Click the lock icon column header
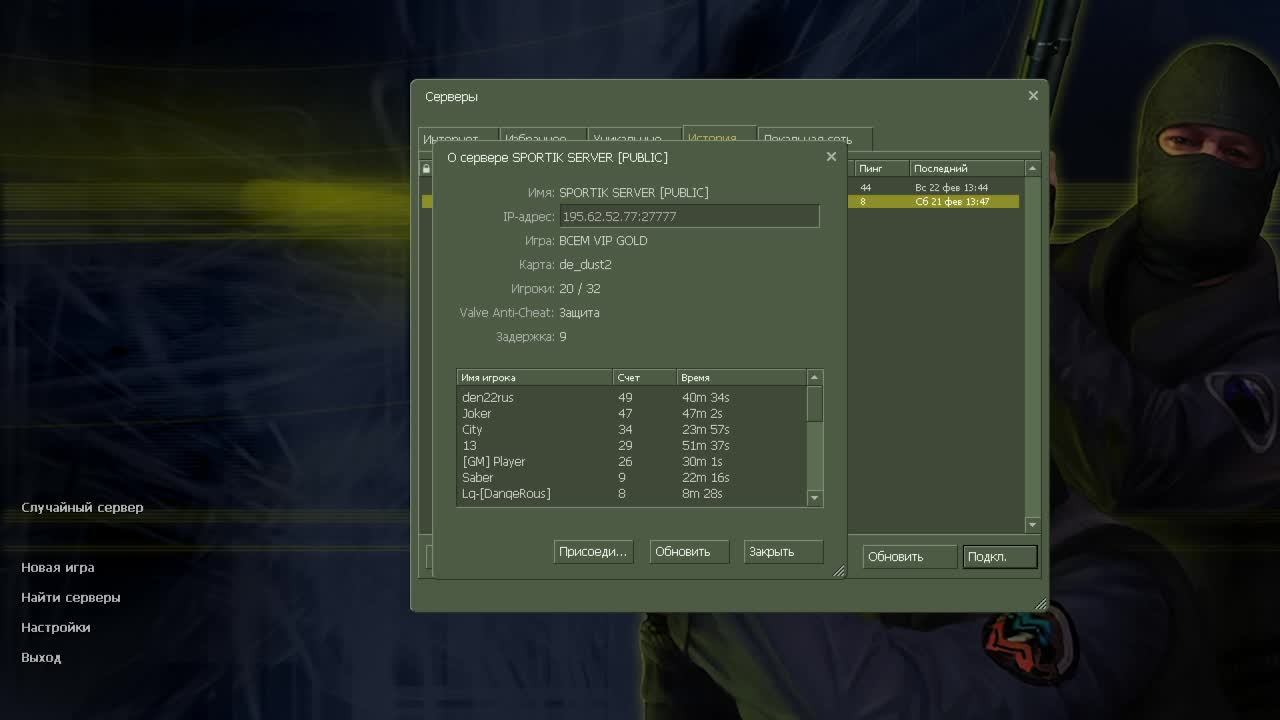 pos(426,168)
